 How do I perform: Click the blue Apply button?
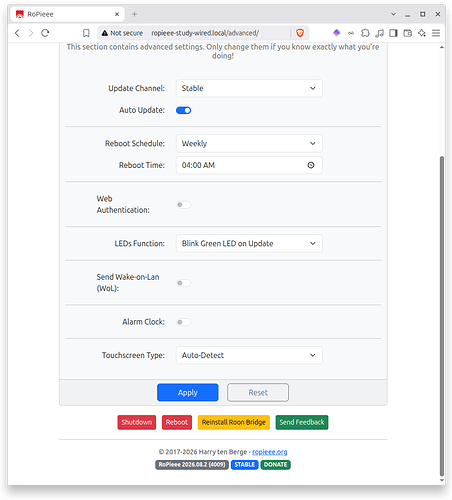(x=188, y=393)
